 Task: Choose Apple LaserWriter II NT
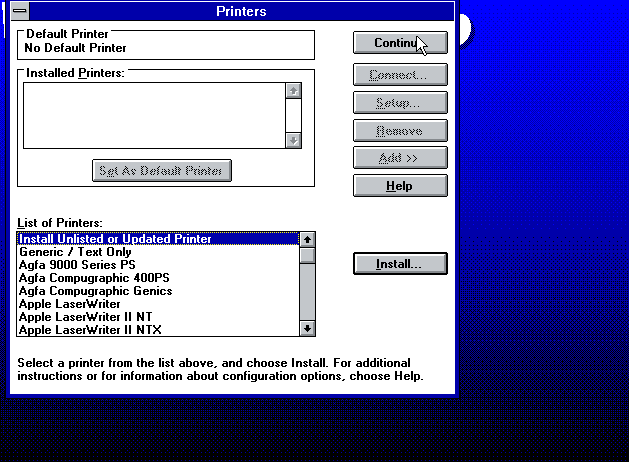[x=157, y=317]
